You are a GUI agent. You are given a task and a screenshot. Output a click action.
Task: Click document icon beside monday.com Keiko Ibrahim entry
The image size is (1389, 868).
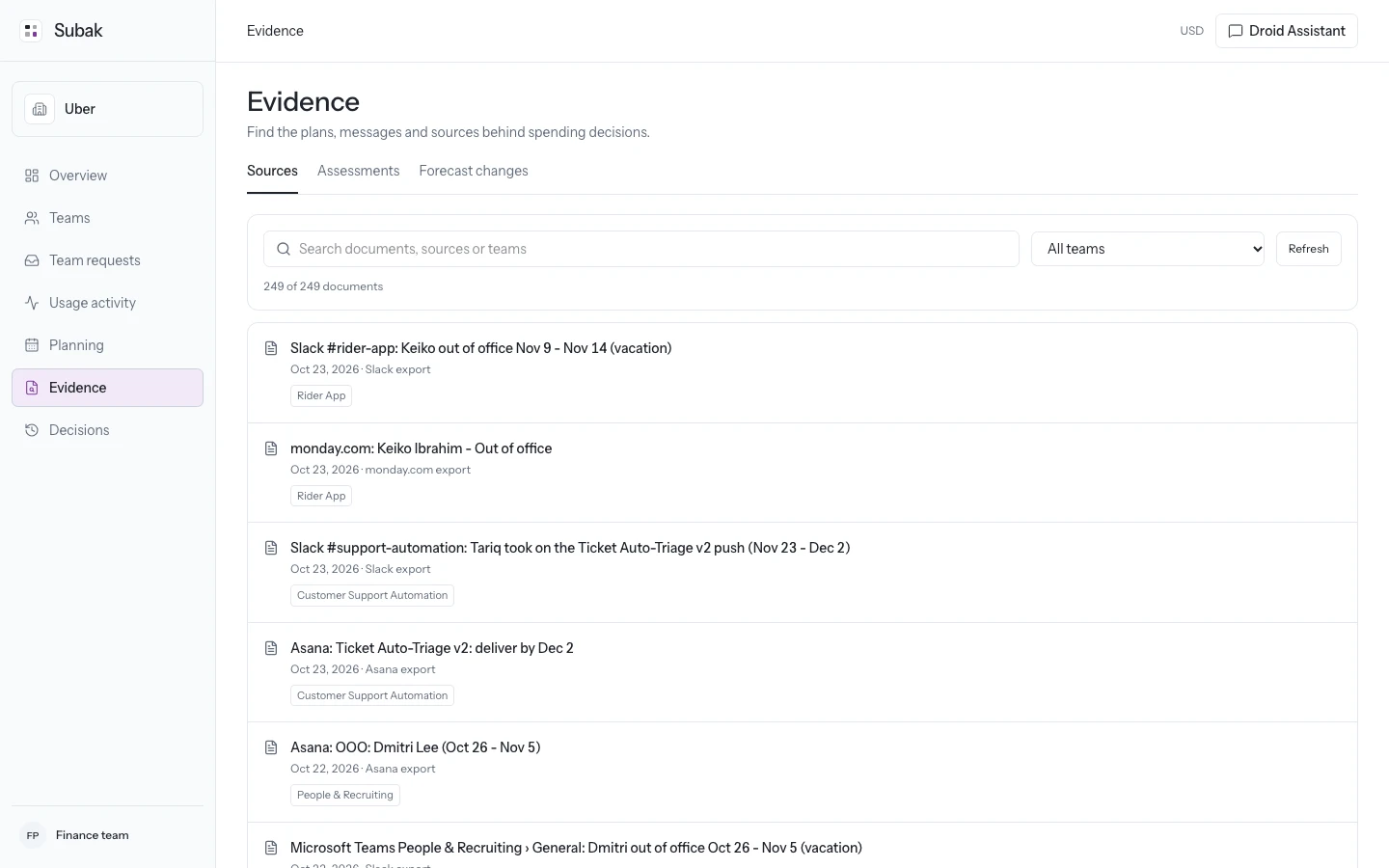271,448
